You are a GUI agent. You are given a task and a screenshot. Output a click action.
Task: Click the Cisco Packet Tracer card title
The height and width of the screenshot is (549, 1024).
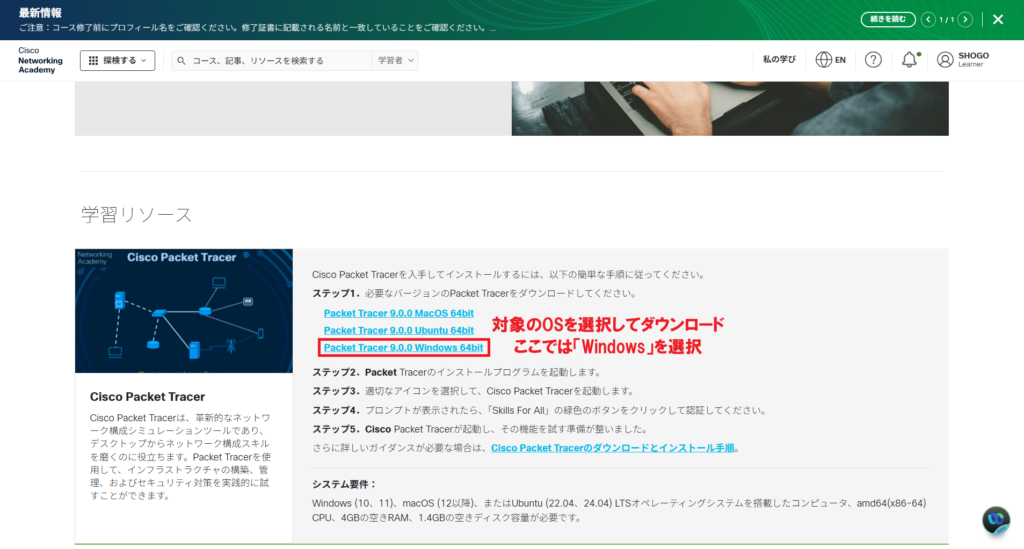click(x=148, y=397)
